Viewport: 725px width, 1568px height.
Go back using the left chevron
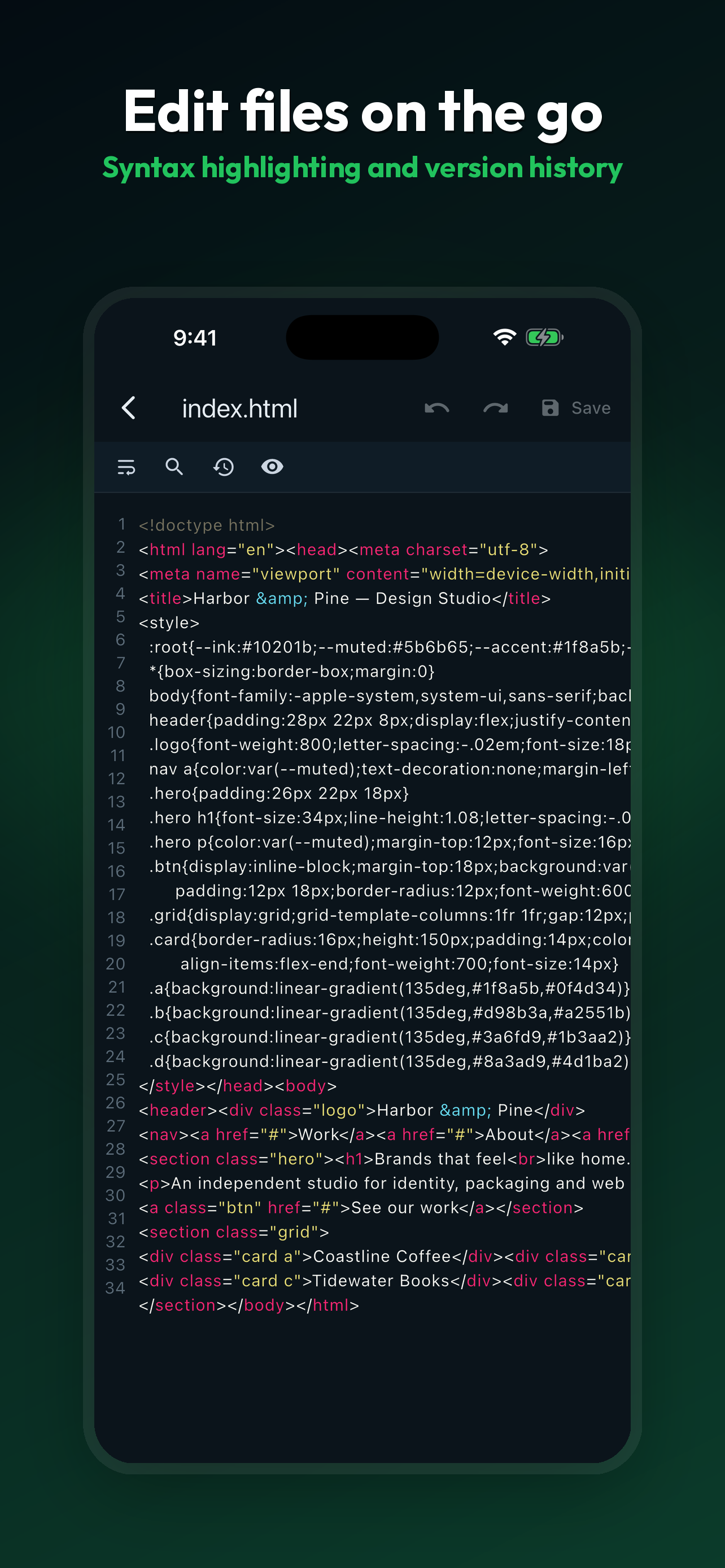128,408
